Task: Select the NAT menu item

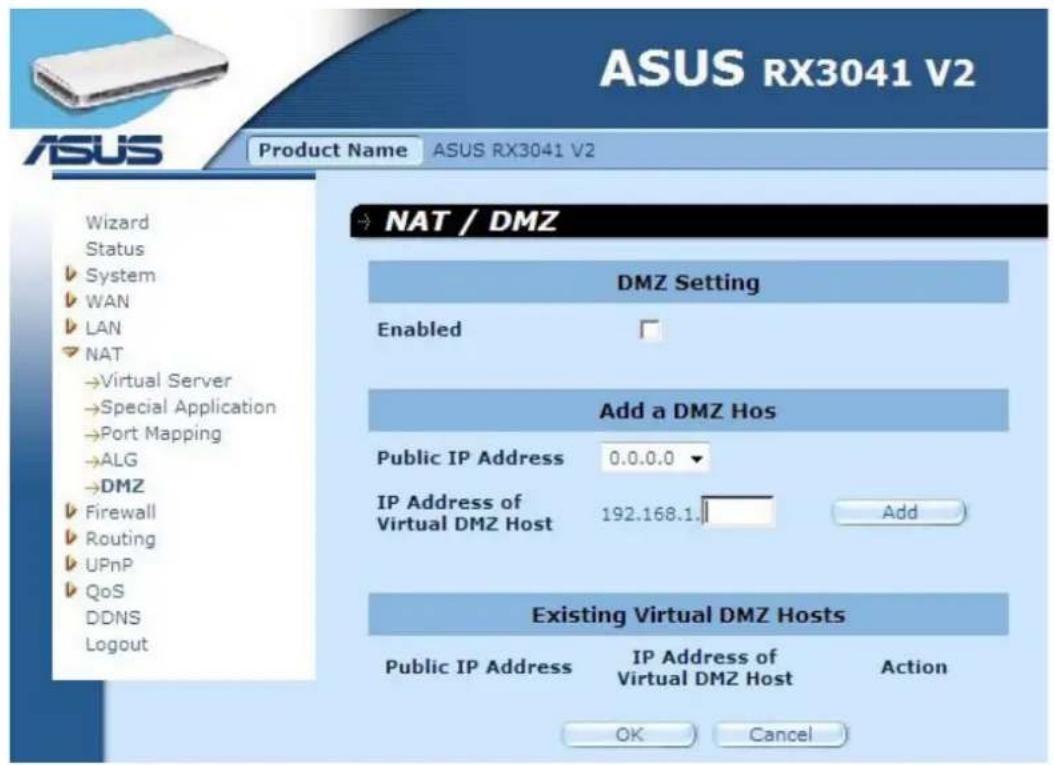Action: click(104, 354)
